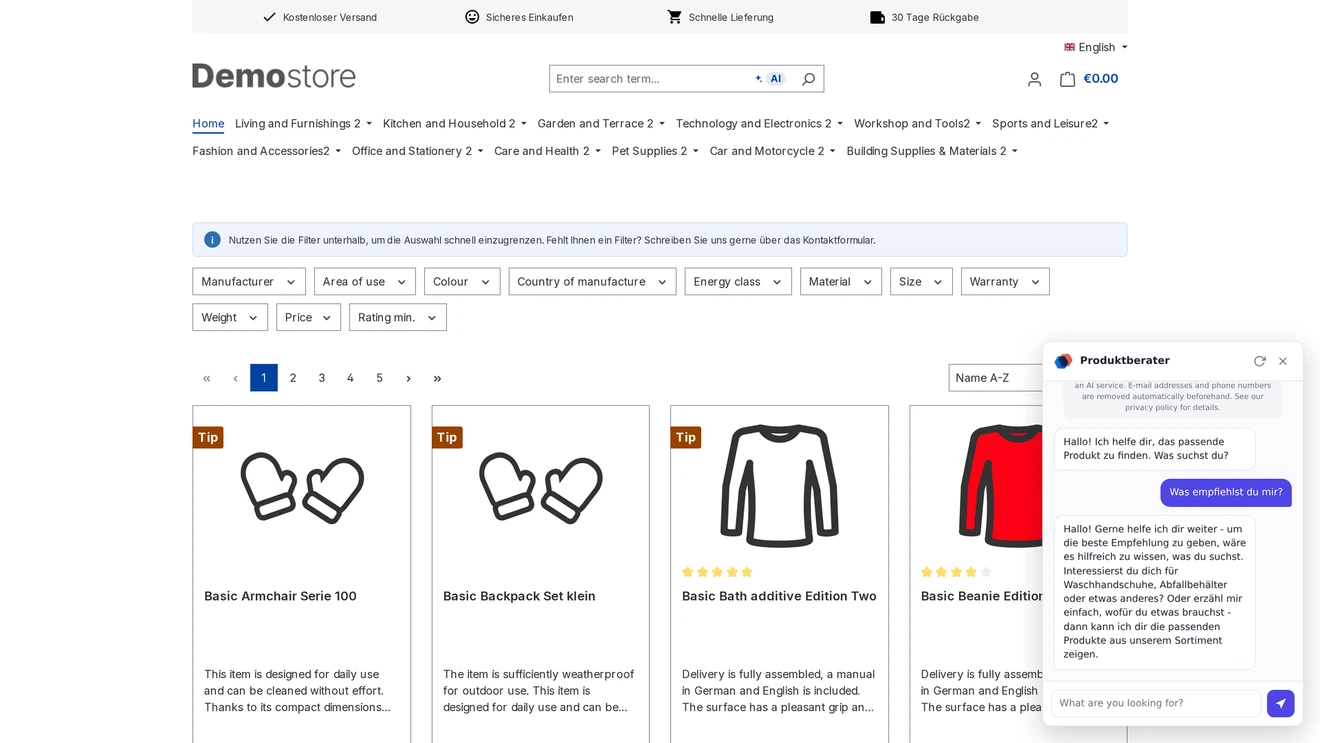Click the first page double arrow
Viewport: 1320px width, 743px height.
coord(207,378)
